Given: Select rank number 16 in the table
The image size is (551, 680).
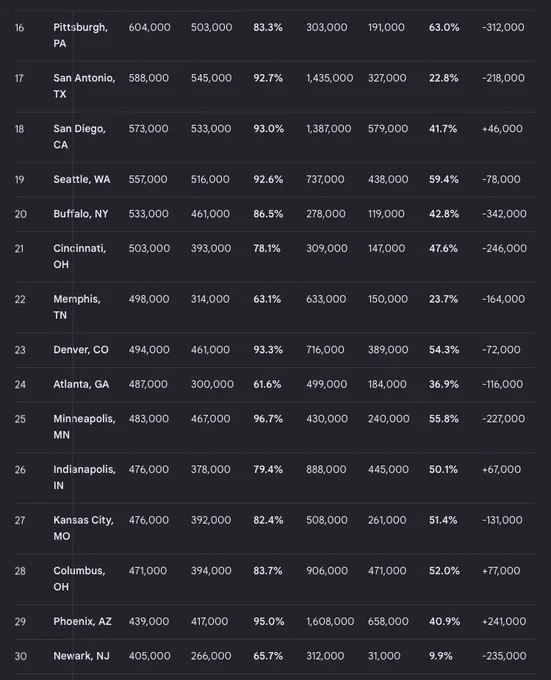Looking at the screenshot, I should (20, 28).
